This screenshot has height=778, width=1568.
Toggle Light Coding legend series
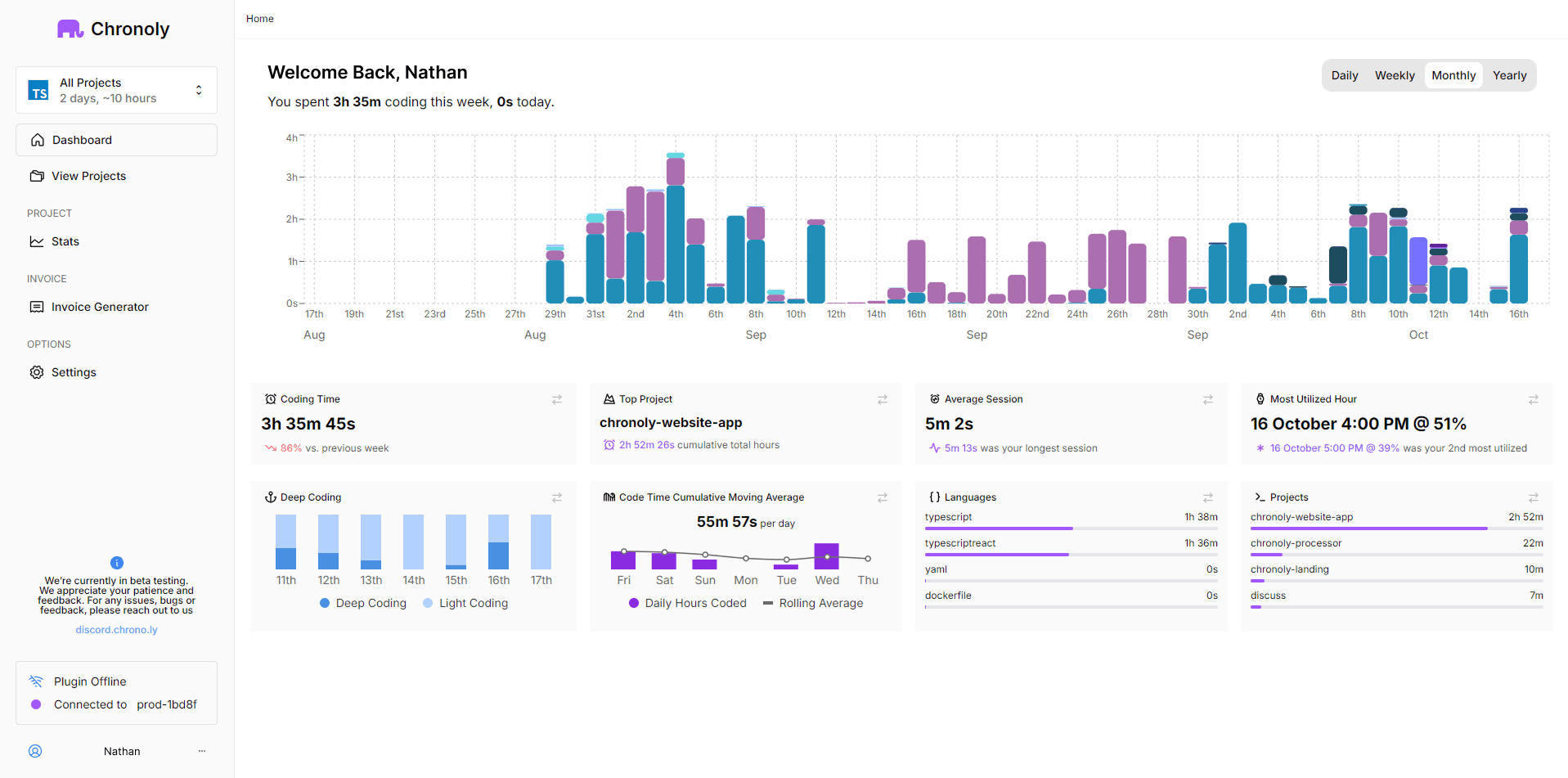click(465, 603)
